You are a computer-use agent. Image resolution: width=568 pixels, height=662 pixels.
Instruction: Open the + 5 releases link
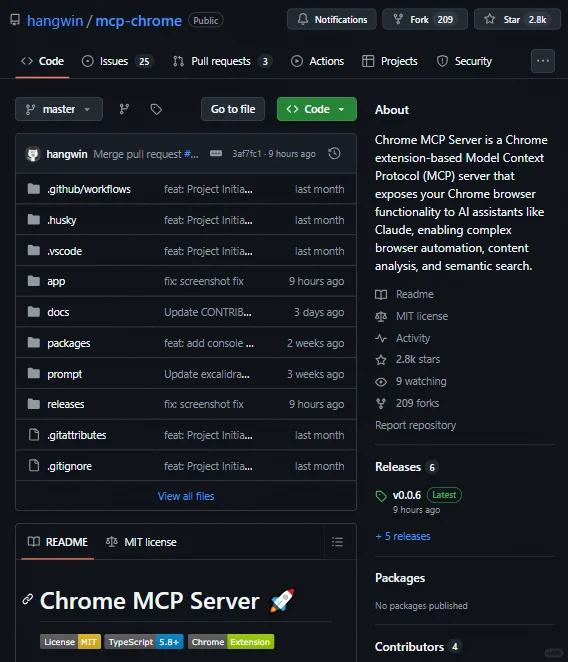tap(403, 536)
